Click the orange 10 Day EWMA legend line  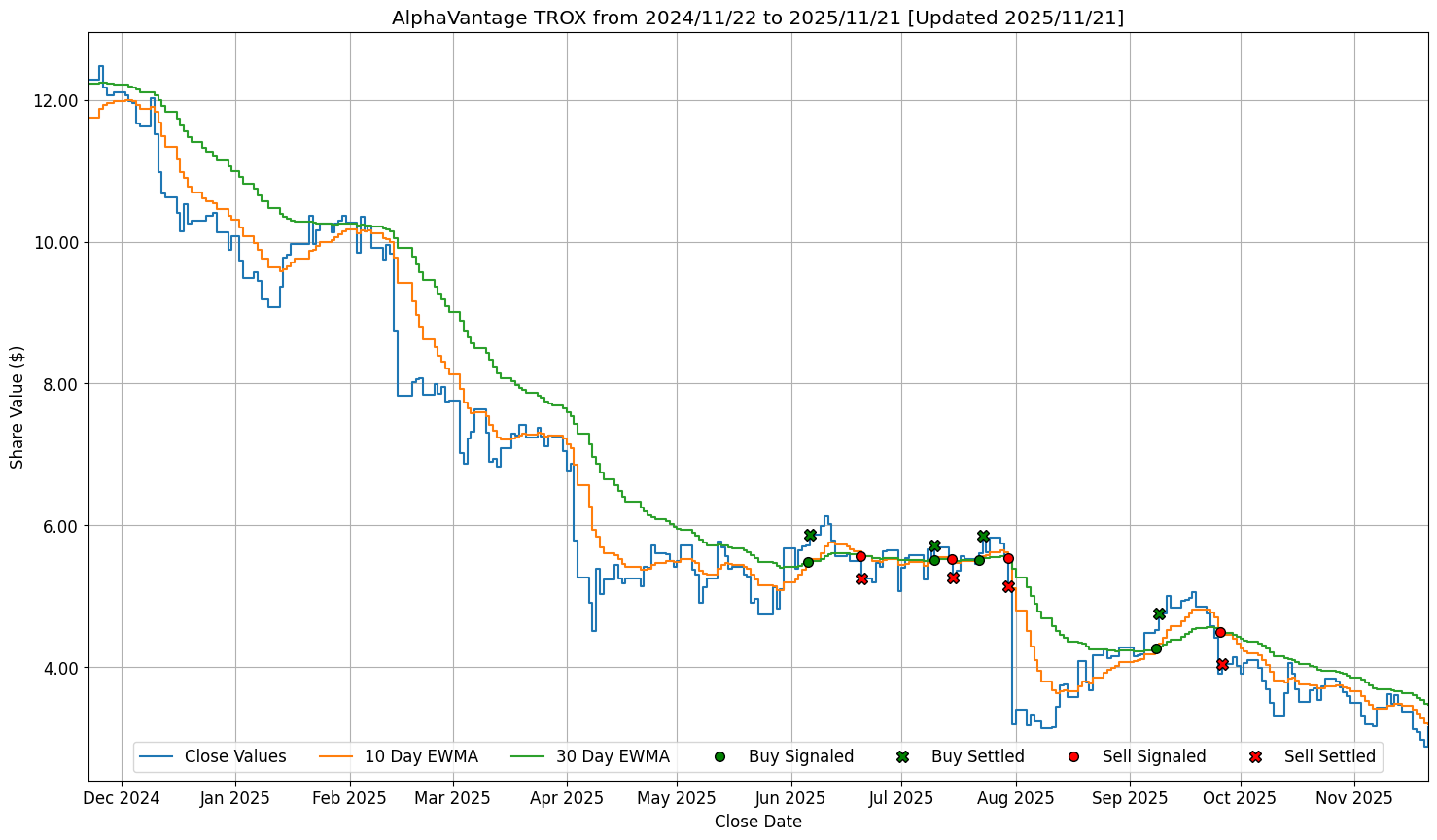(x=335, y=756)
